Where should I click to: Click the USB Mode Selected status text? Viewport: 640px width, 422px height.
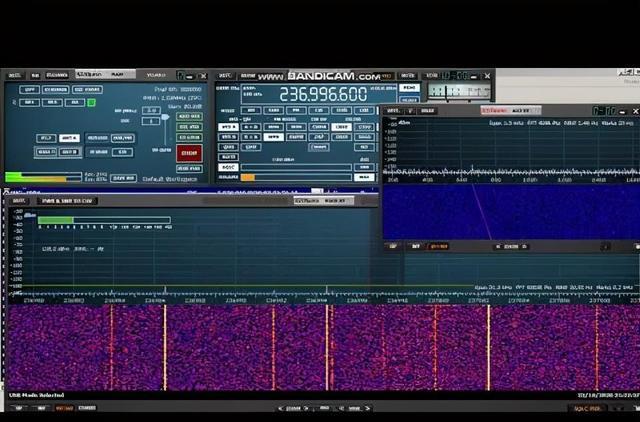[x=37, y=395]
